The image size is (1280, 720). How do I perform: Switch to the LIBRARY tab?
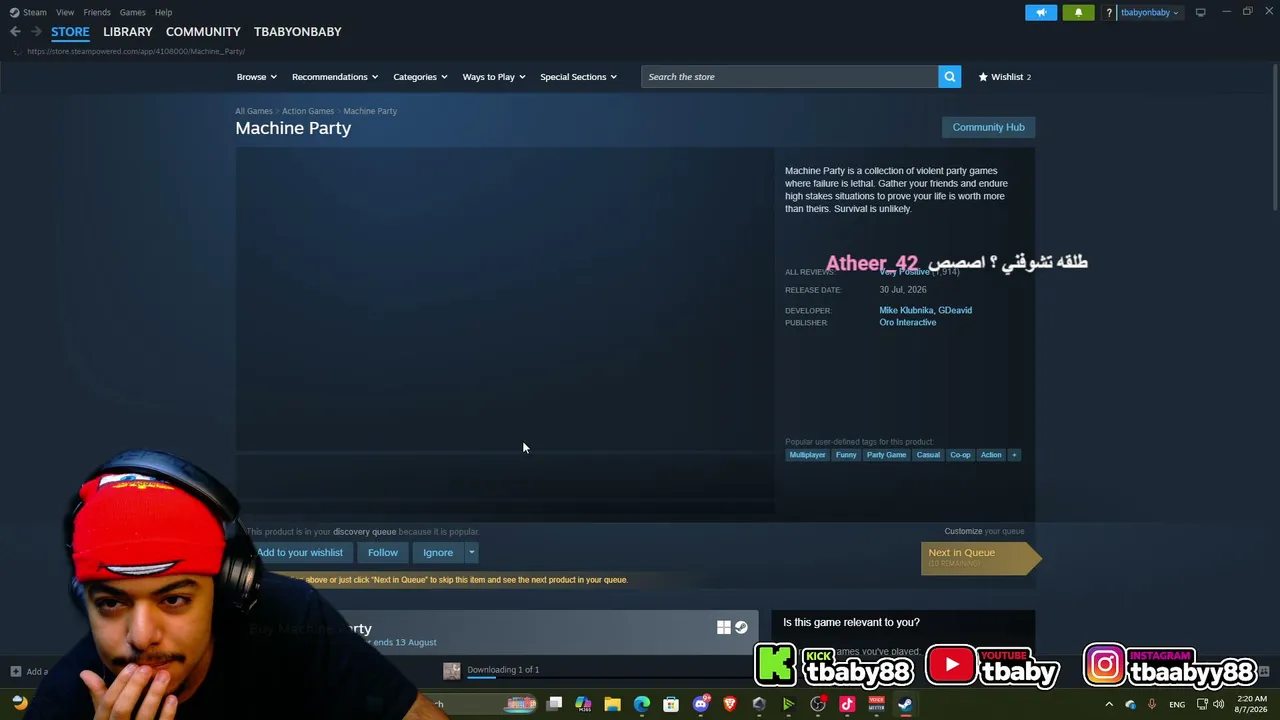pyautogui.click(x=128, y=32)
